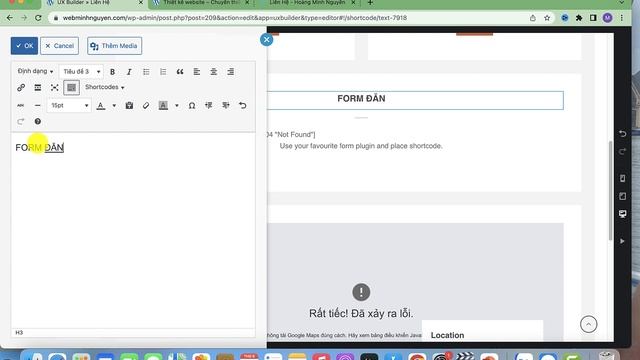Open the 15pt font size dropdown
The height and width of the screenshot is (360, 640).
69,105
